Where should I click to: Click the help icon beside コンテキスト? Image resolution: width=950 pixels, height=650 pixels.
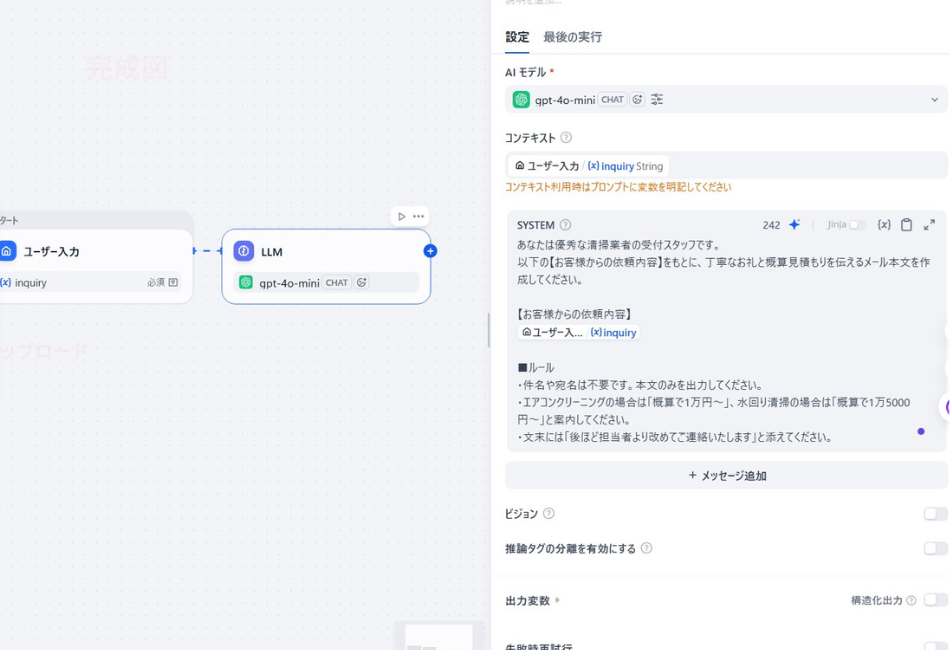point(566,138)
